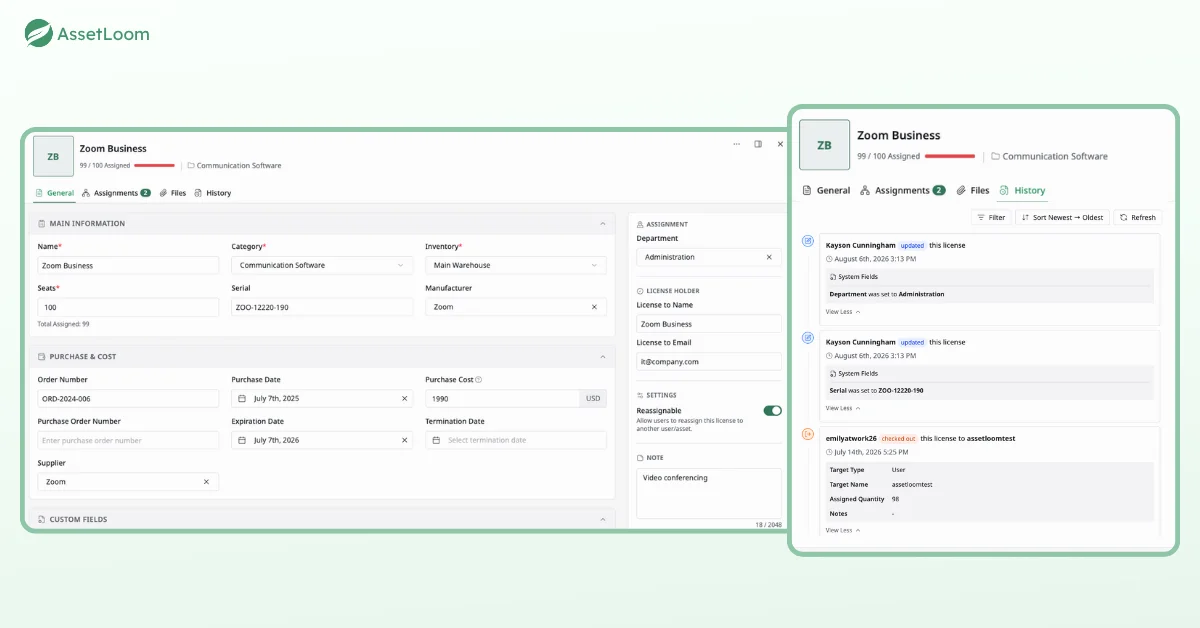Toggle the Reassignable switch
1200x628 pixels.
772,410
